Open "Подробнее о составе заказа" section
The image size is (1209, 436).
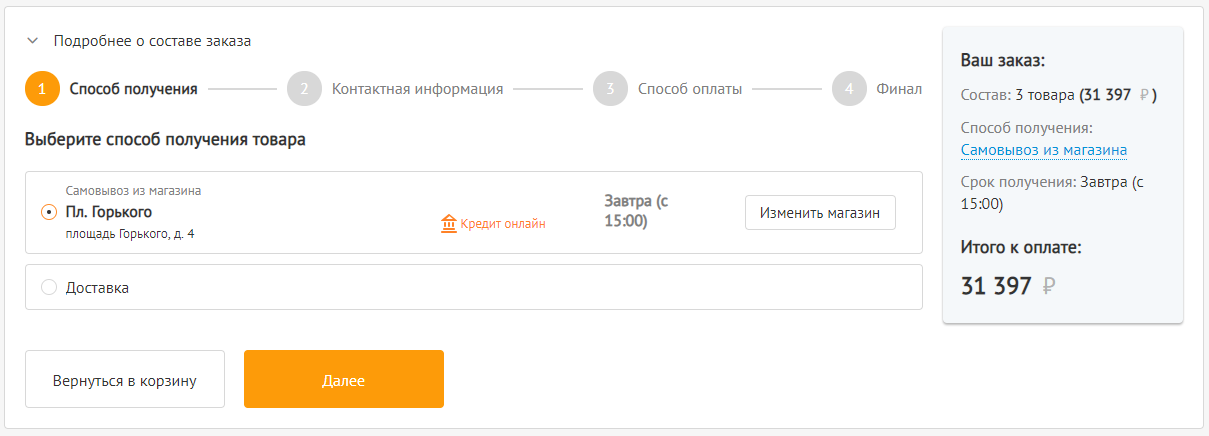(x=152, y=41)
